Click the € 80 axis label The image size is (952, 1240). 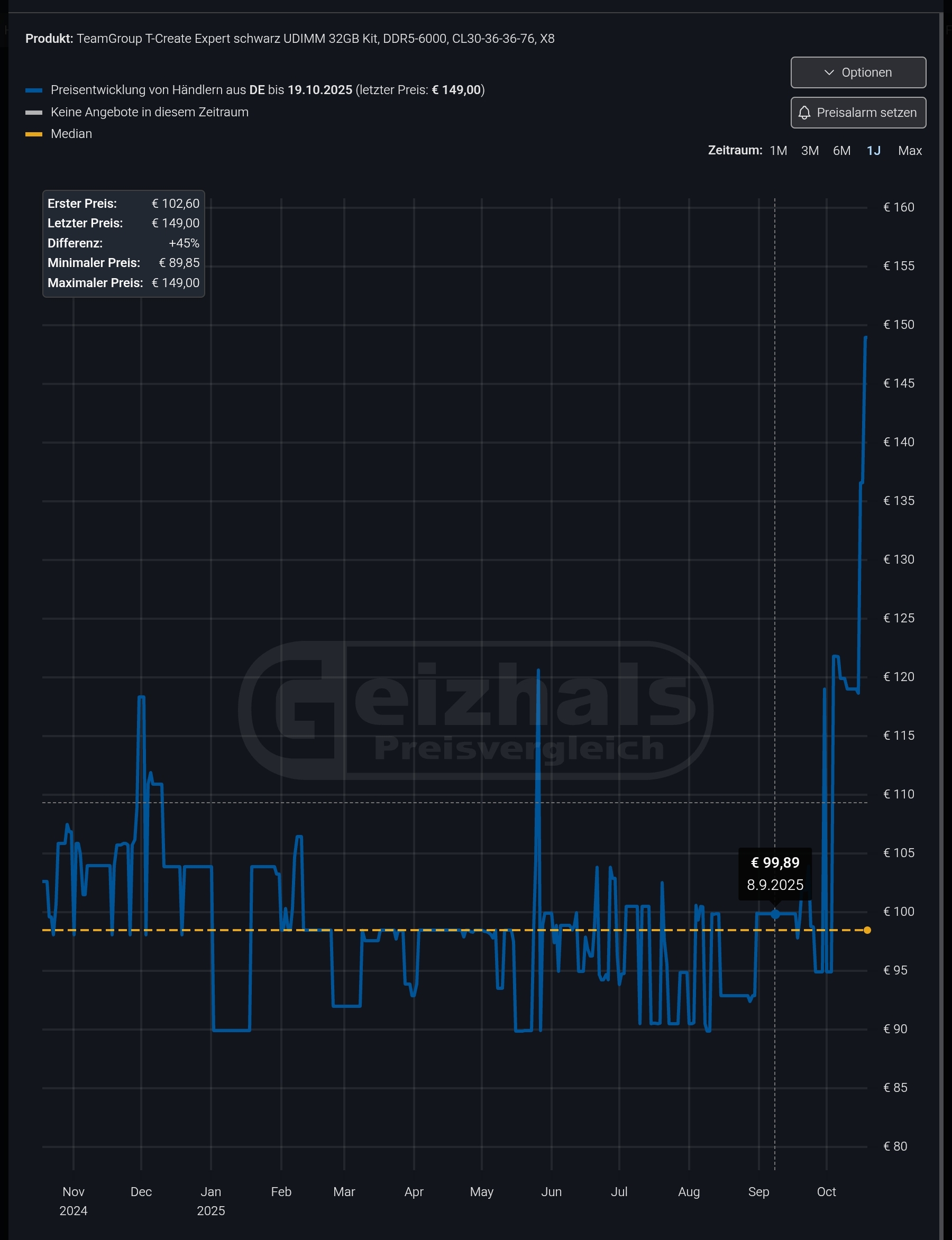pos(895,1146)
